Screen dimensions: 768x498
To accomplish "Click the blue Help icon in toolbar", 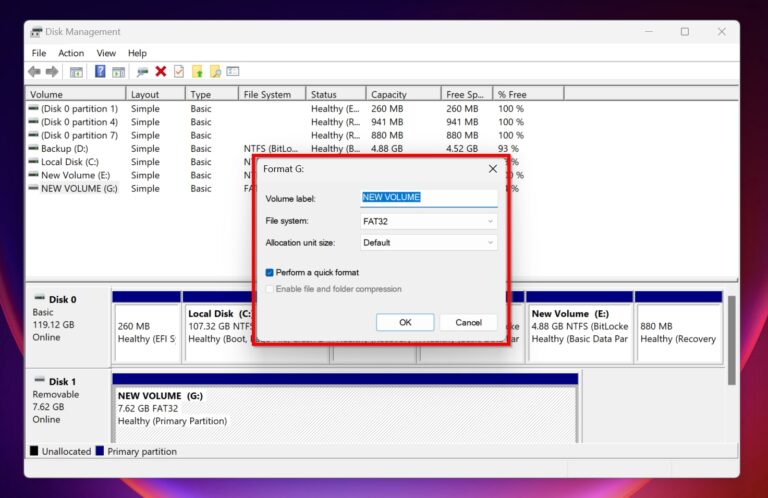I will pos(100,72).
